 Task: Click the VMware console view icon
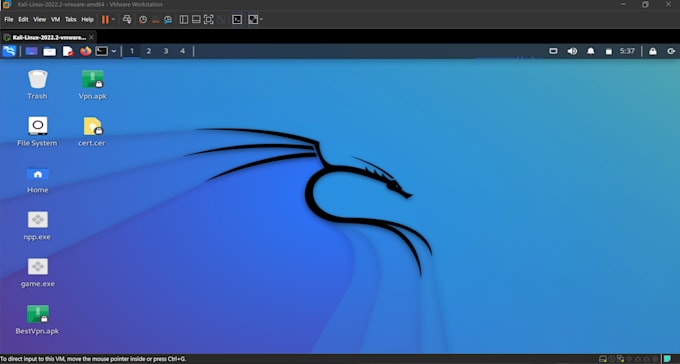237,20
